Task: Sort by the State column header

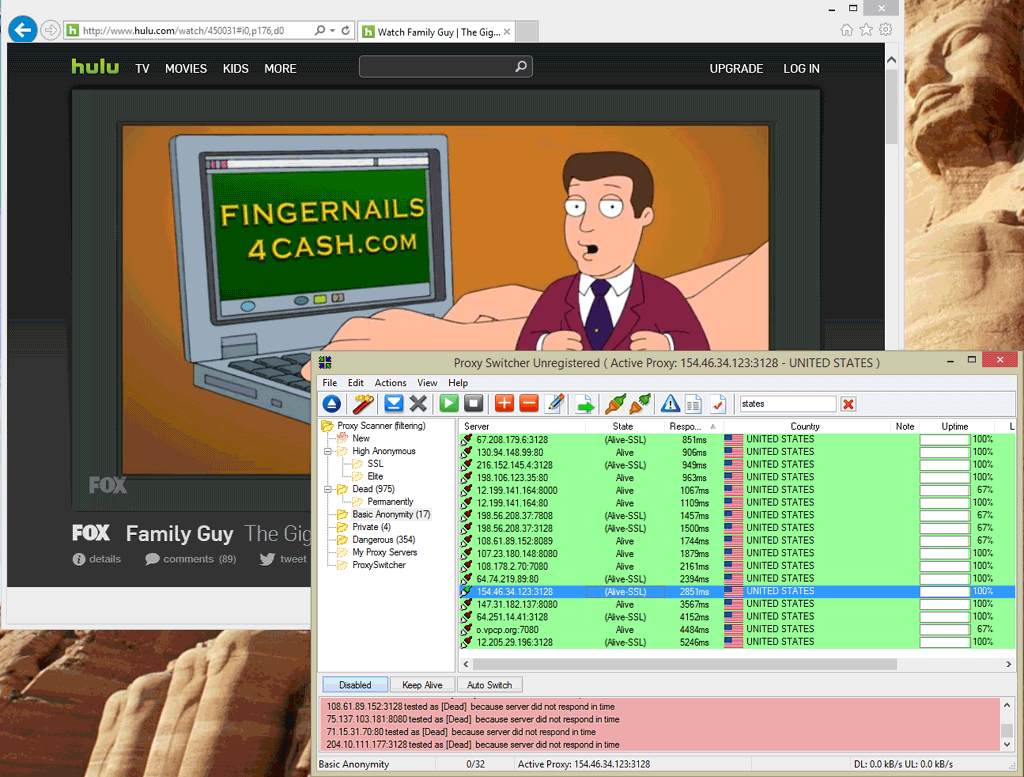Action: (624, 426)
